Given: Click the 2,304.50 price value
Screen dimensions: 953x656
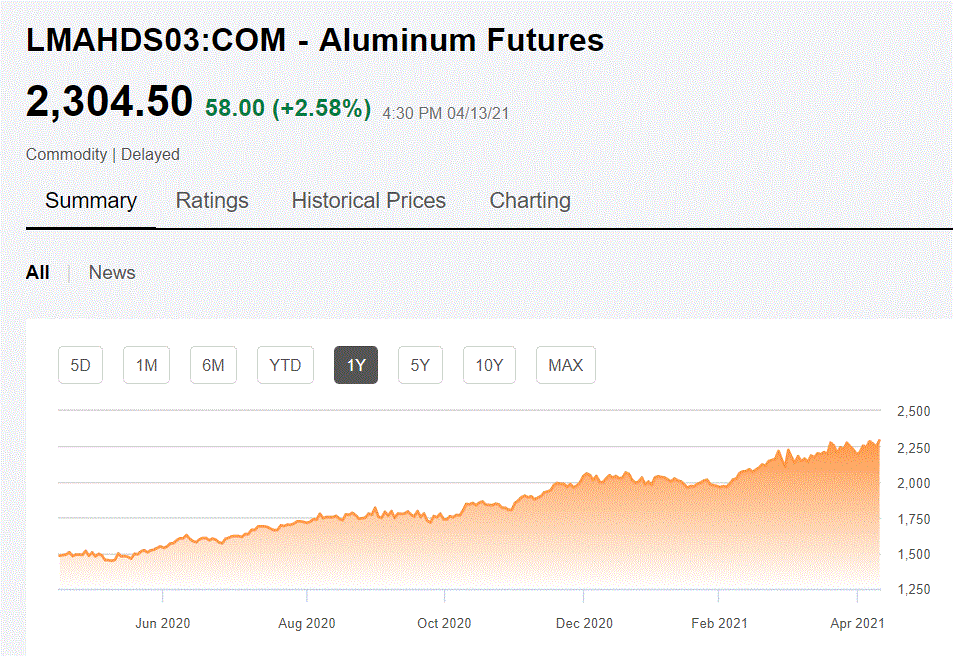Looking at the screenshot, I should [109, 102].
